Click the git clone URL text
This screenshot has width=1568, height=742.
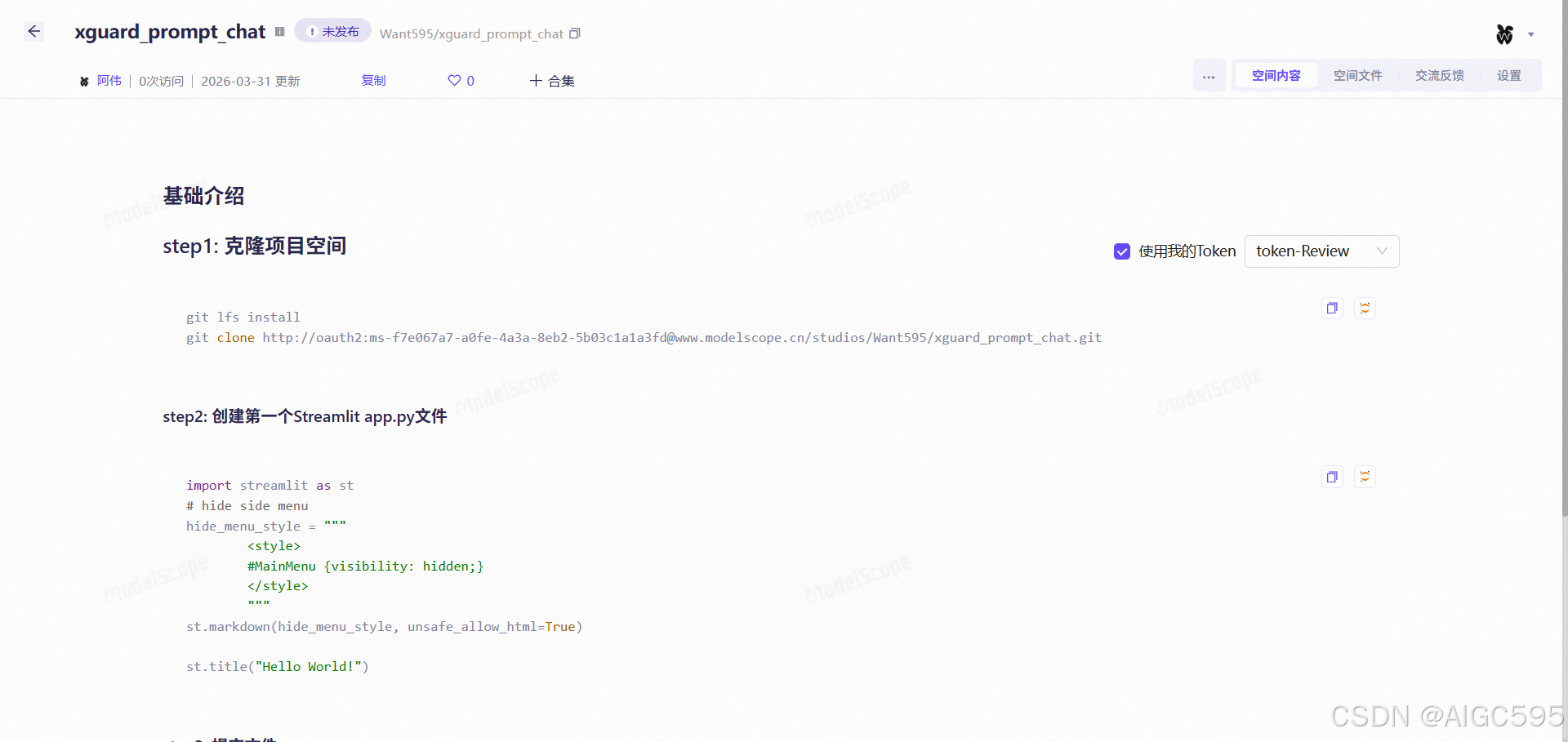coord(682,338)
